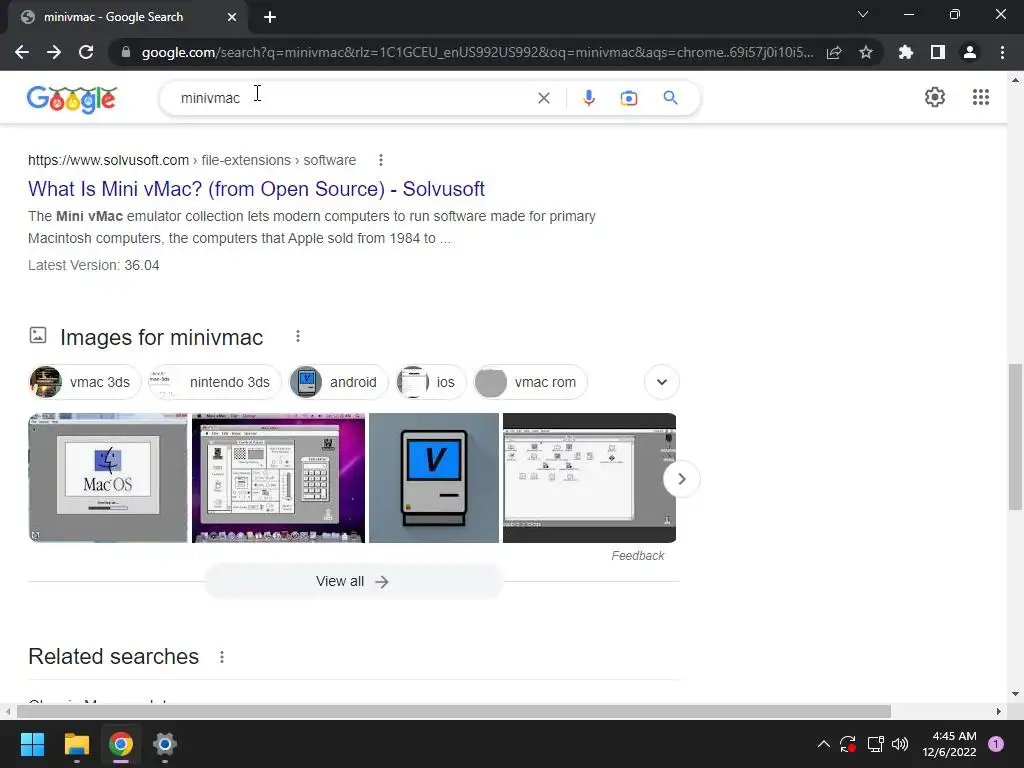Show next images with the carousel arrow
1024x768 pixels.
pos(681,479)
